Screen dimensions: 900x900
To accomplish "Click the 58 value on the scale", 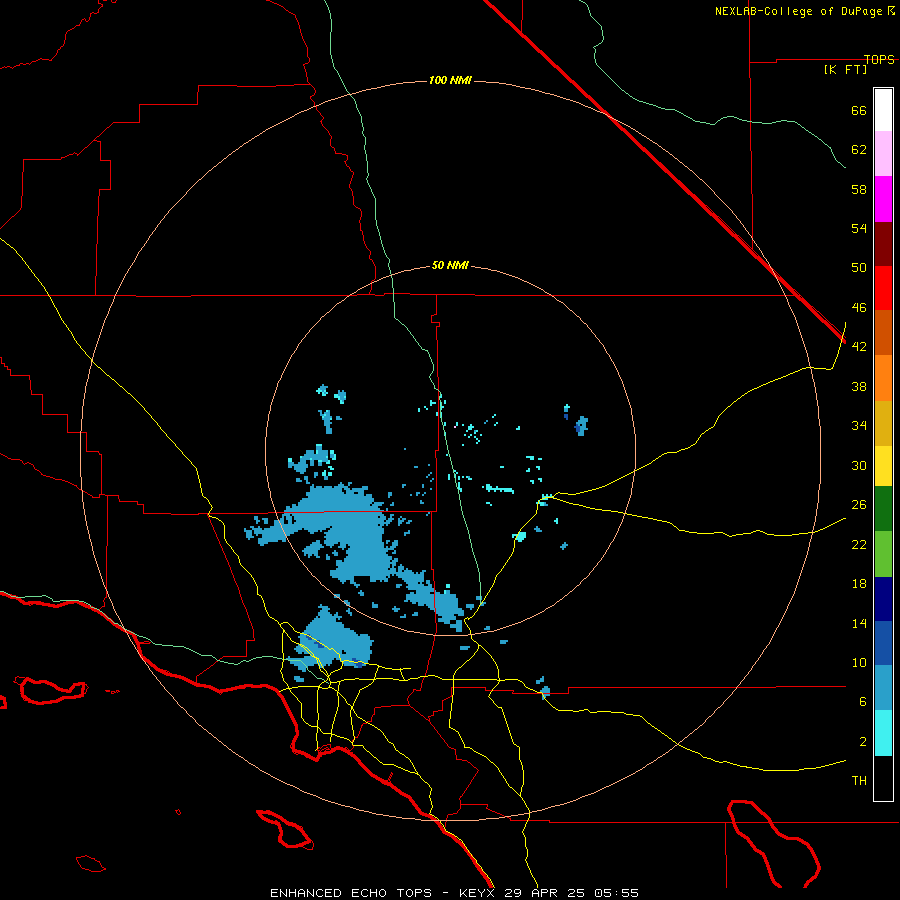I will [x=859, y=189].
